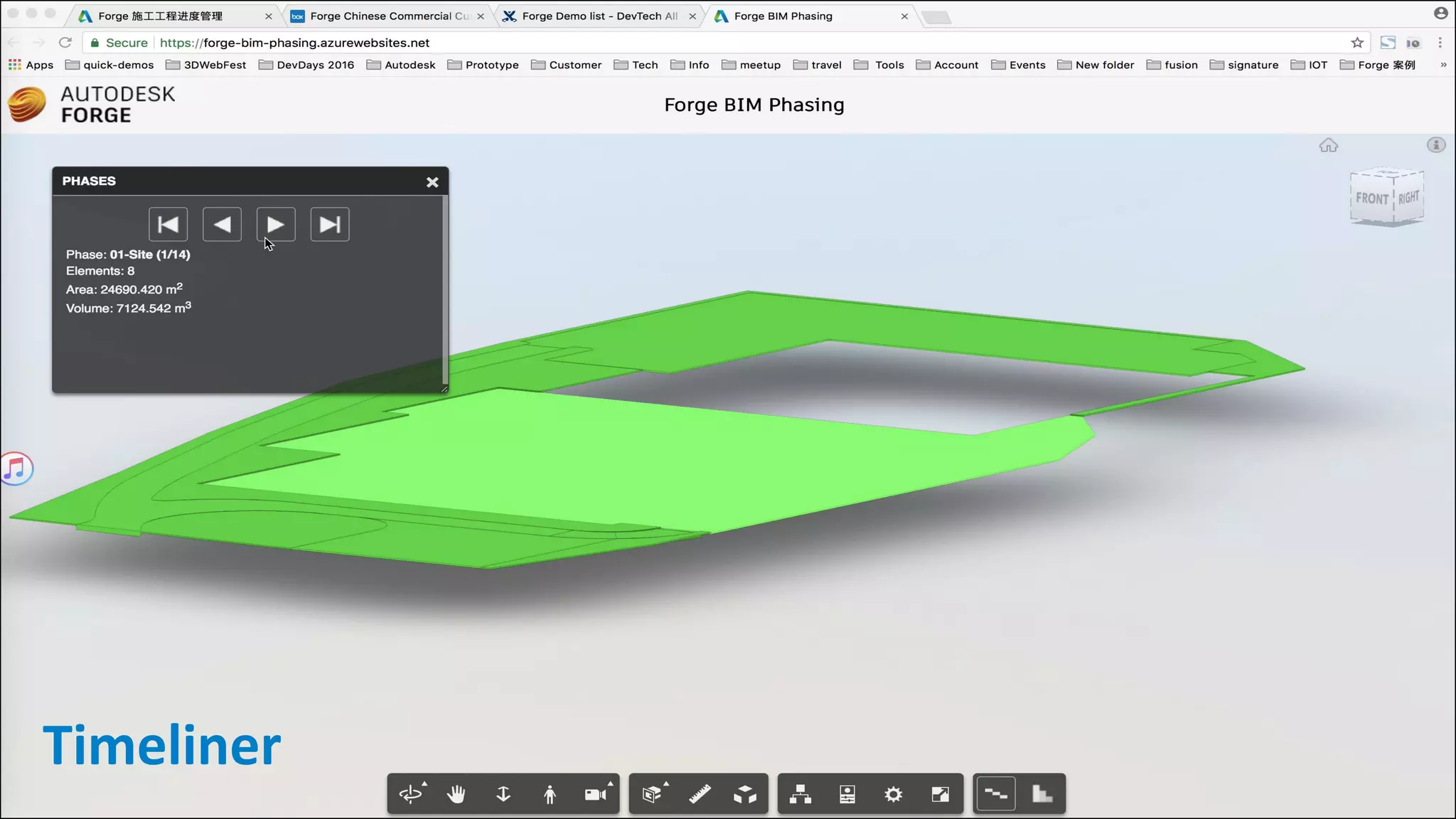Viewport: 1456px width, 819px height.
Task: Click the Home view icon
Action: pyautogui.click(x=1328, y=146)
